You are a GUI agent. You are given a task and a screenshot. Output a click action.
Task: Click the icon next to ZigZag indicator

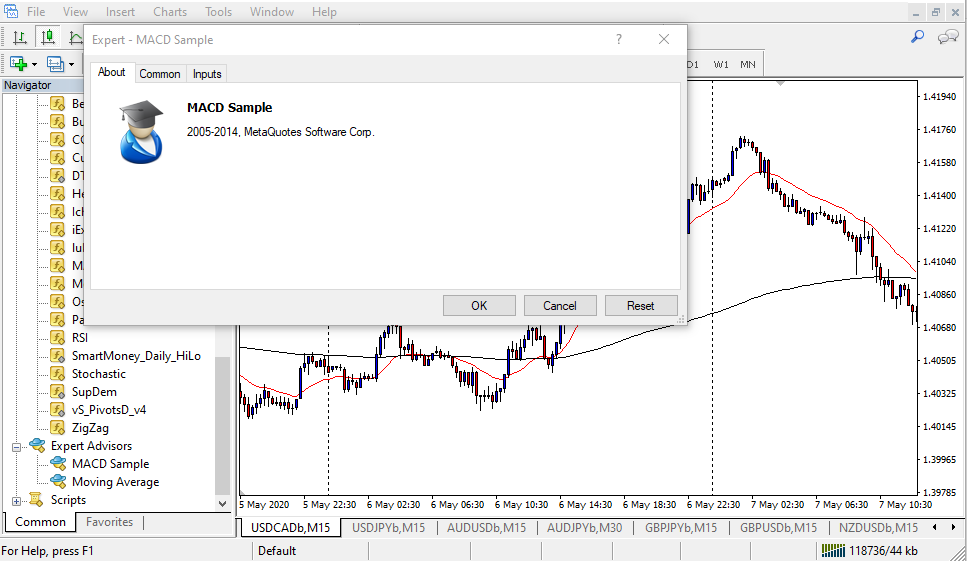[x=57, y=427]
